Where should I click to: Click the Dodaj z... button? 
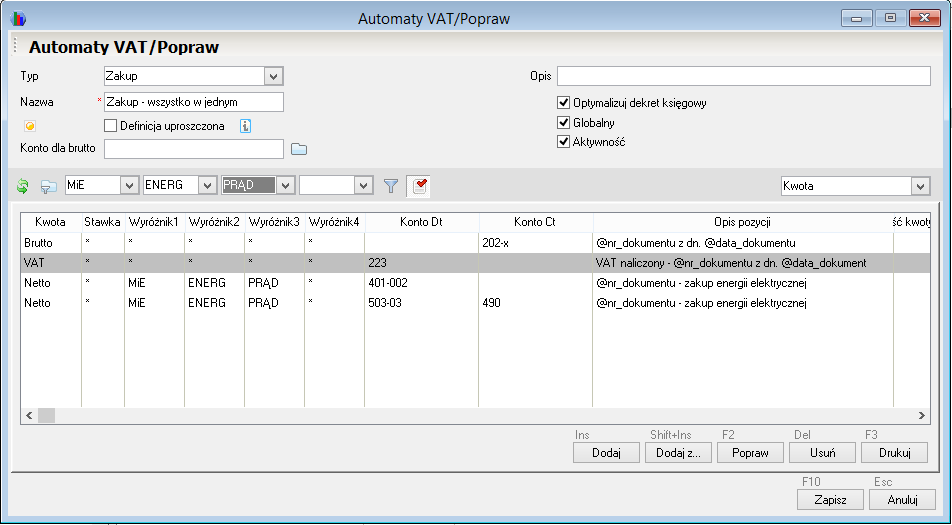click(x=678, y=452)
